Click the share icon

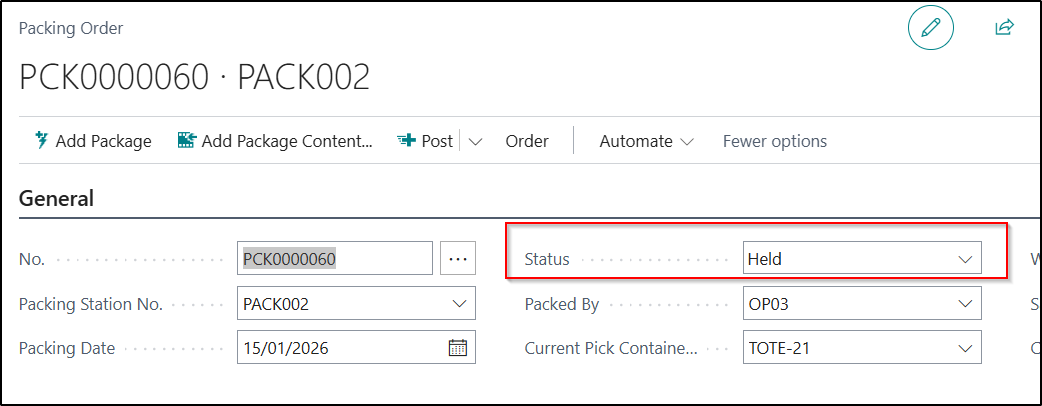(1004, 28)
